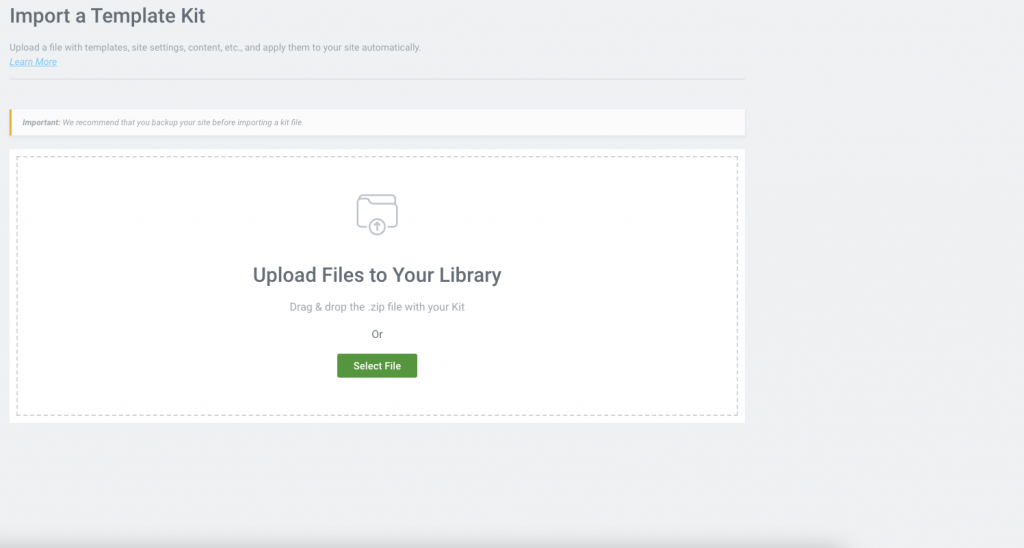Click the 'Drag & drop the .zip file' text
Screen dimensions: 1024x548
(377, 307)
